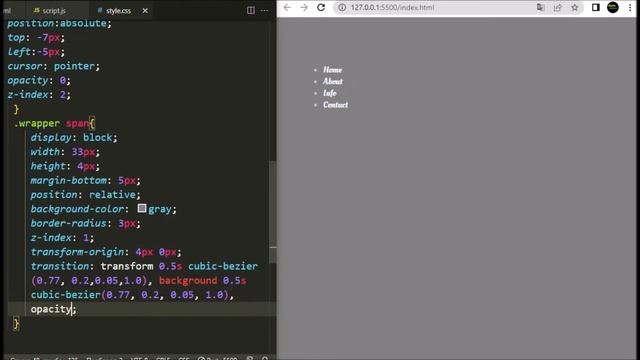Click the 'z-index: 2;' line
The height and width of the screenshot is (360, 640).
39,95
